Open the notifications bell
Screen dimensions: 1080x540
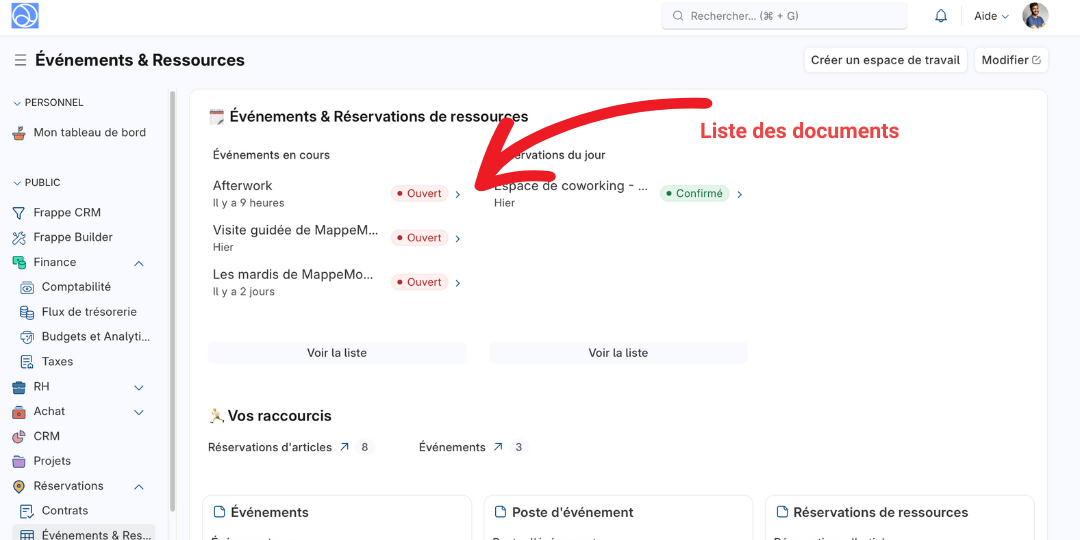click(x=941, y=16)
